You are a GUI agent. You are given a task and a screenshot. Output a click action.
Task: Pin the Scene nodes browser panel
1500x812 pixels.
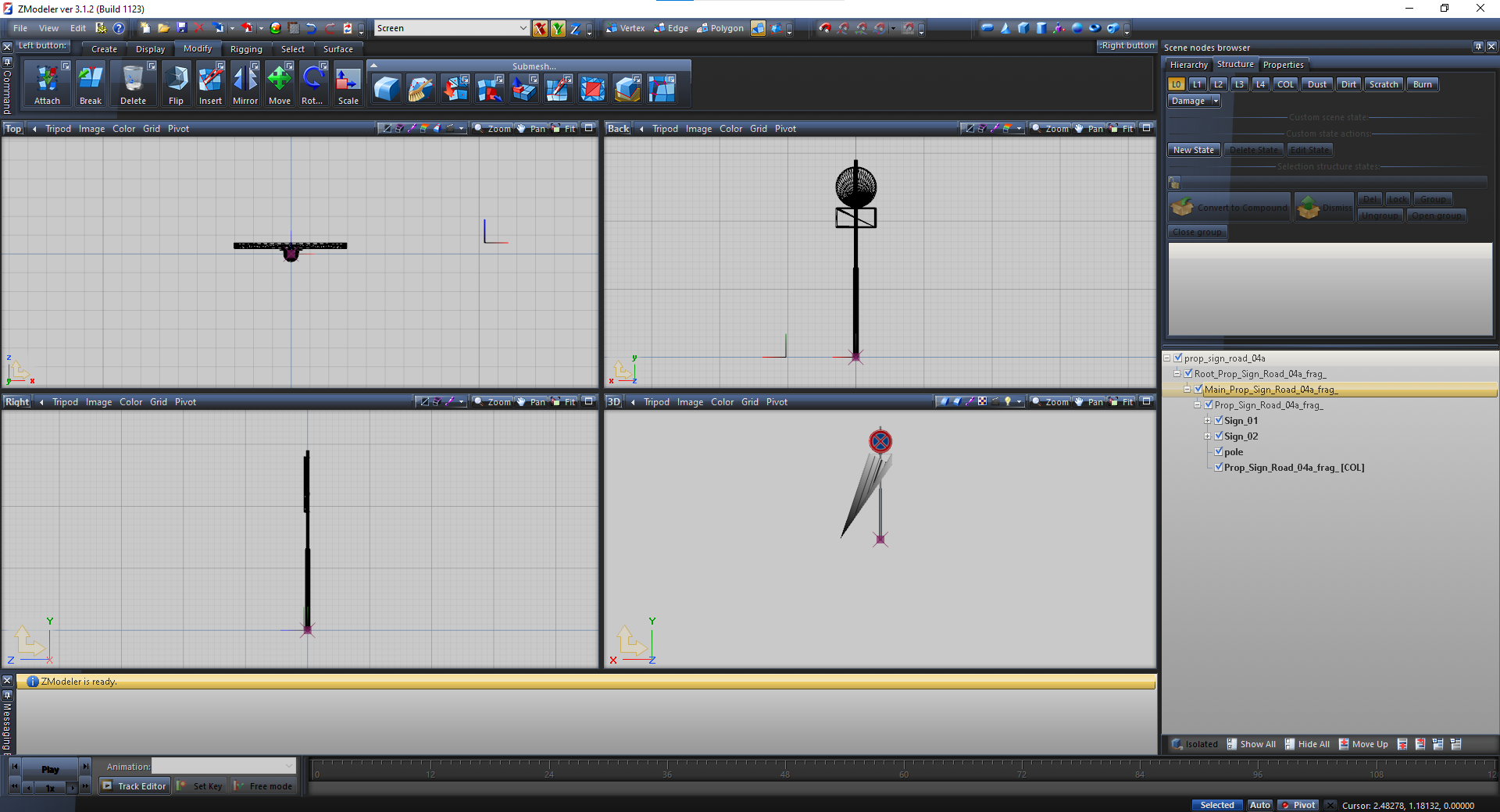pos(1478,47)
